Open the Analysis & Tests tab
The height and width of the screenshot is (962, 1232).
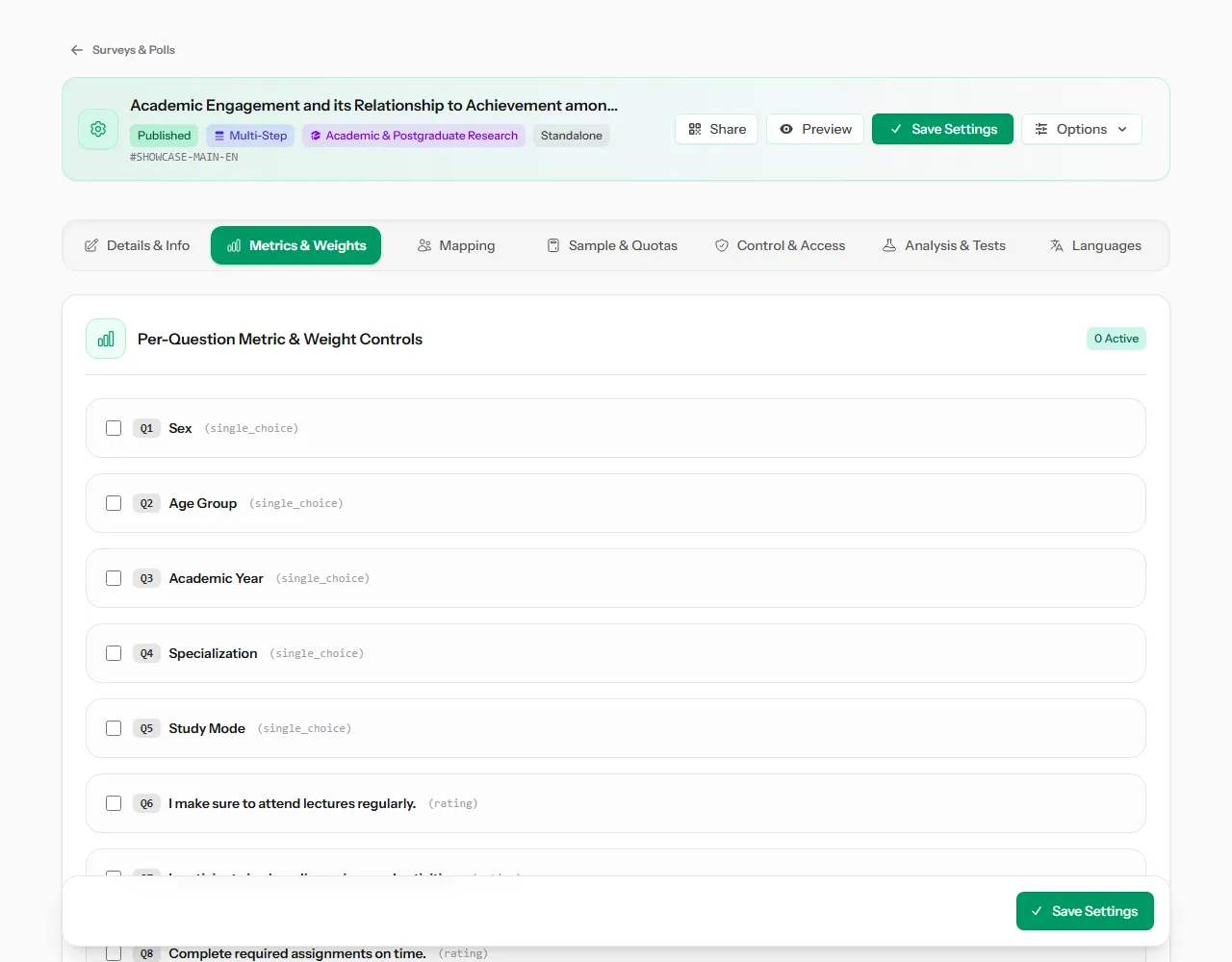944,245
